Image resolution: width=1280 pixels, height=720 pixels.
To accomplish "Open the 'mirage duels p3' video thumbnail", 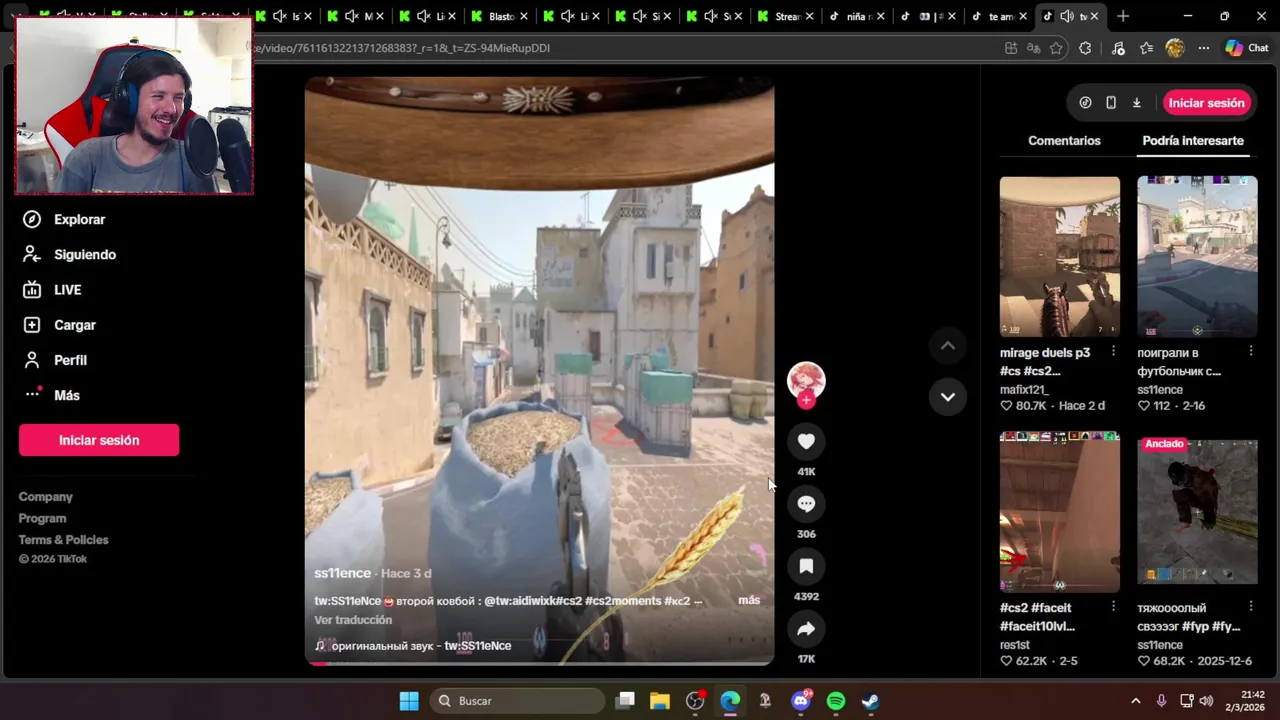I will pos(1060,257).
